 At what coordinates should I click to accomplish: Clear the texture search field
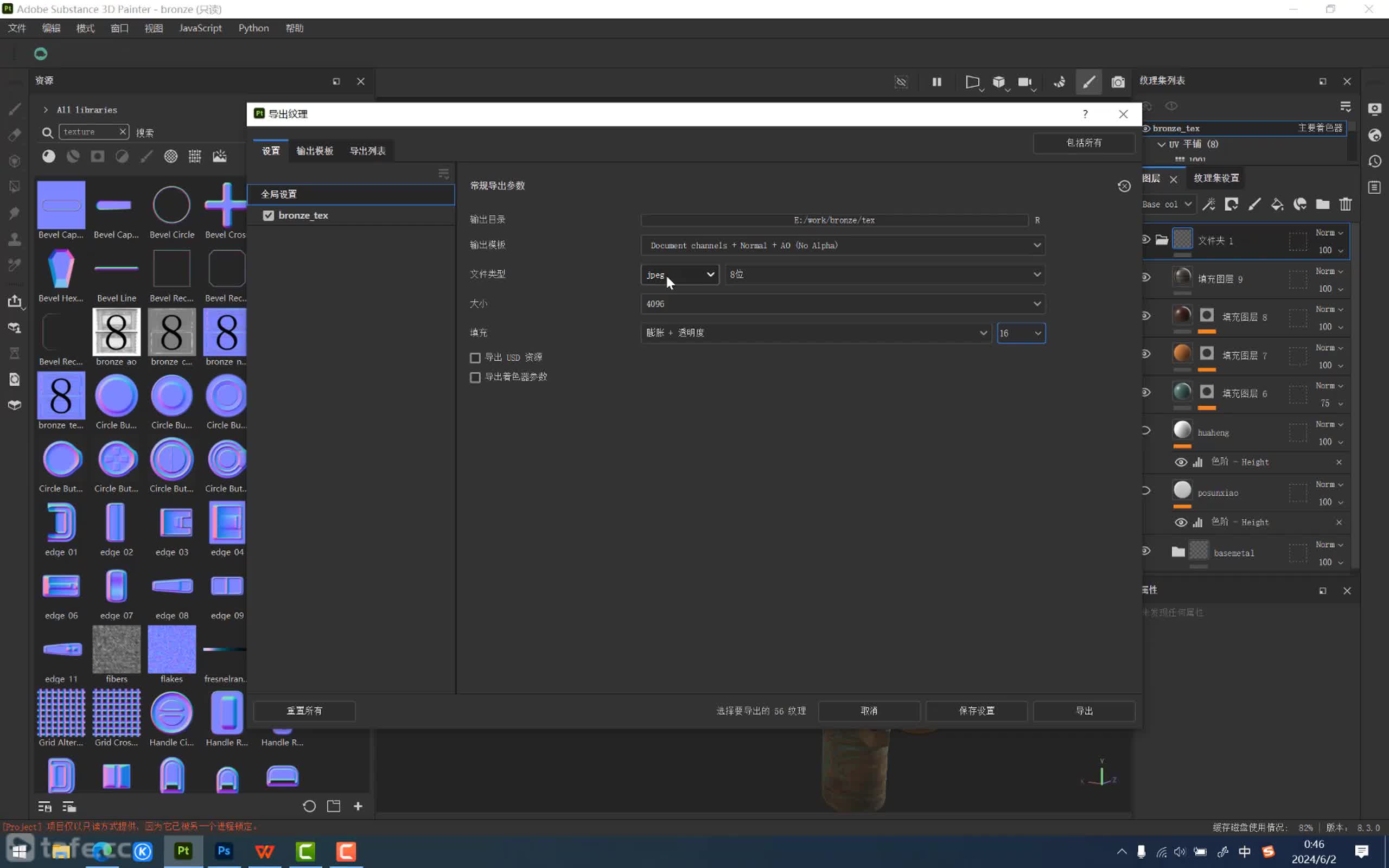(x=122, y=131)
